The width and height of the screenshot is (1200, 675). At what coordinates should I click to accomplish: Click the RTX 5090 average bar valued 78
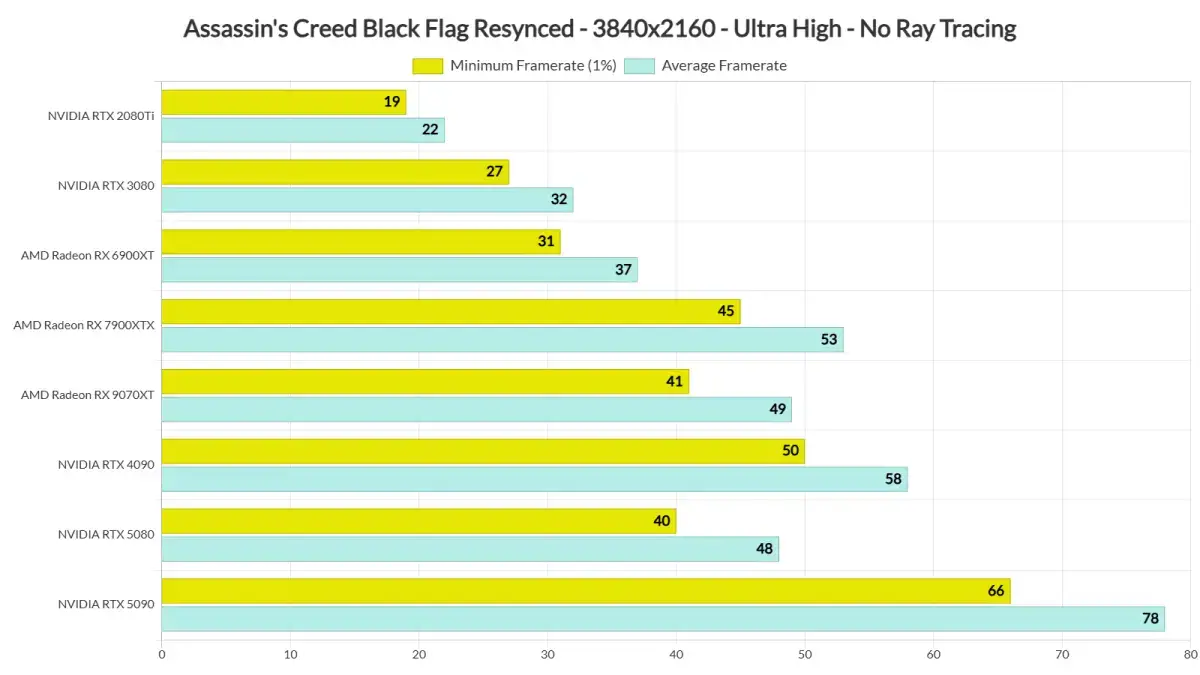point(663,619)
